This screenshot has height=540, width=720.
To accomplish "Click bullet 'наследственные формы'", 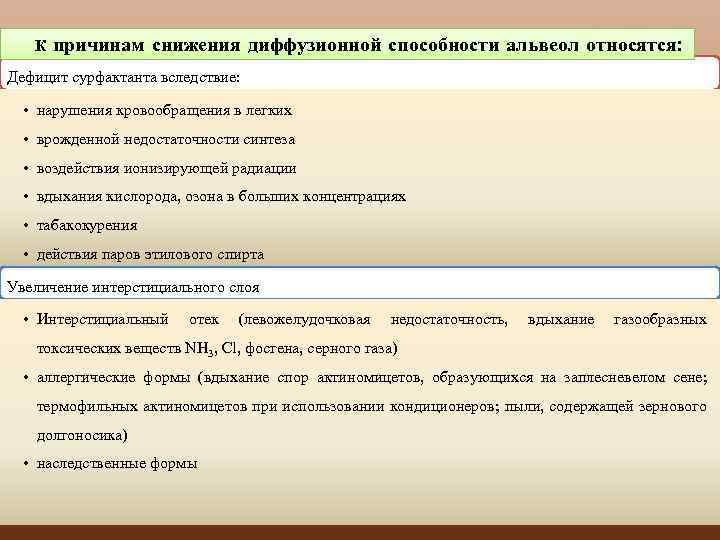I will (117, 464).
